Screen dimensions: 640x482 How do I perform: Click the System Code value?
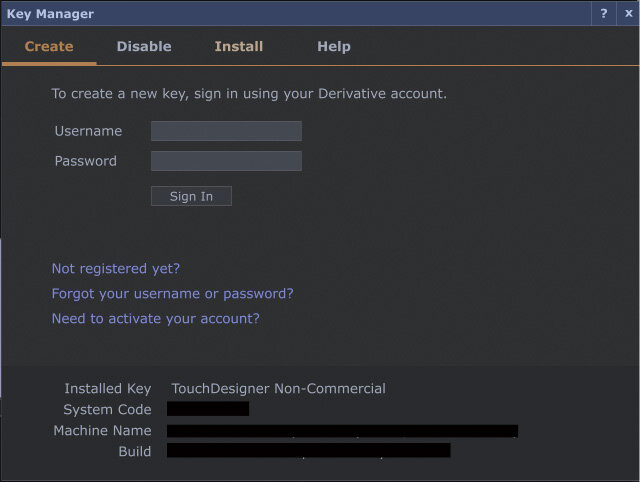[208, 409]
